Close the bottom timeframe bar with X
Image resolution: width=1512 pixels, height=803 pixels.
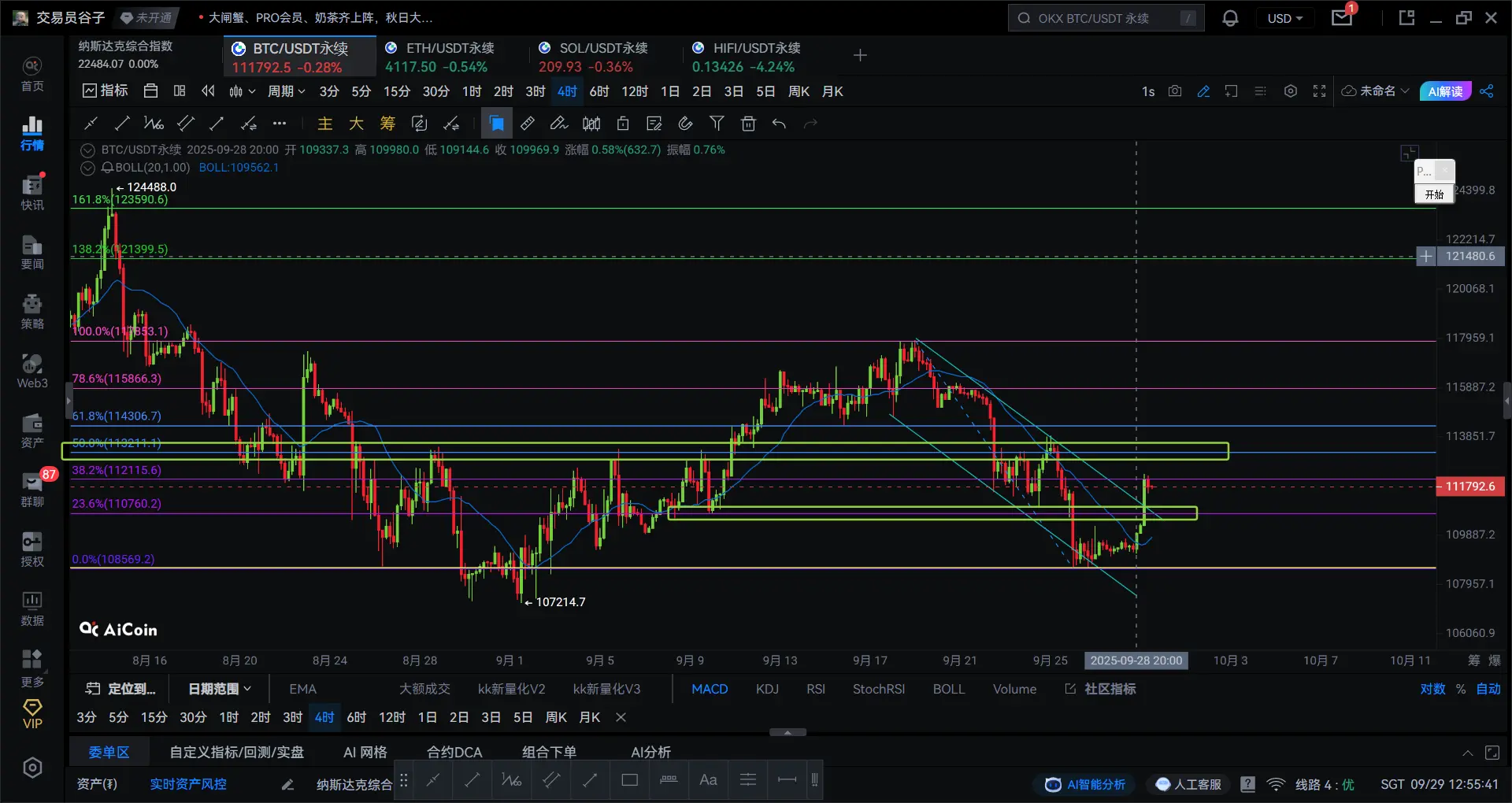(621, 717)
